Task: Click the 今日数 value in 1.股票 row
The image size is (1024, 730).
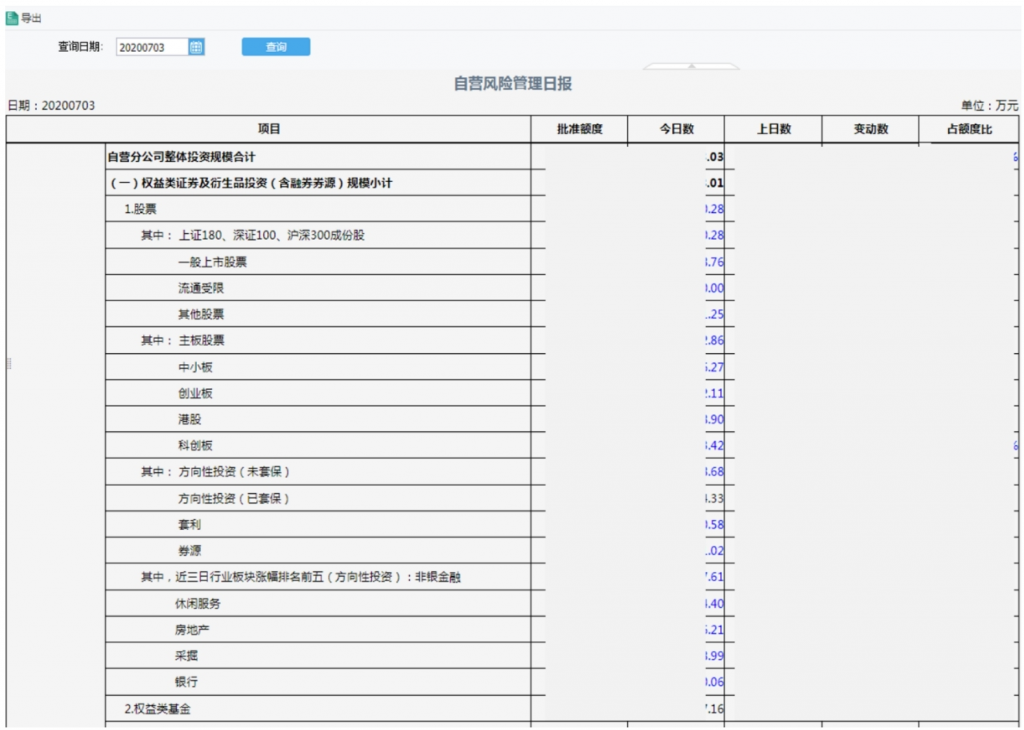Action: coord(714,209)
